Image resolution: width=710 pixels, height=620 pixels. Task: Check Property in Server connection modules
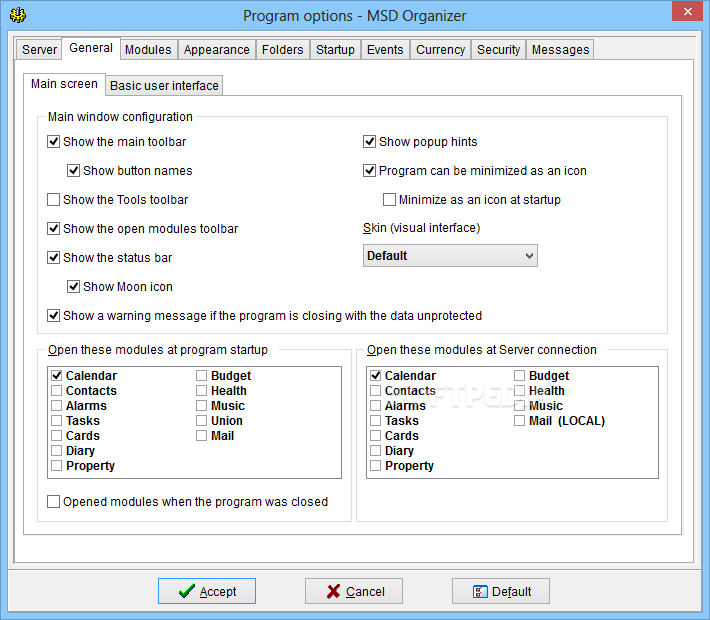(x=375, y=465)
